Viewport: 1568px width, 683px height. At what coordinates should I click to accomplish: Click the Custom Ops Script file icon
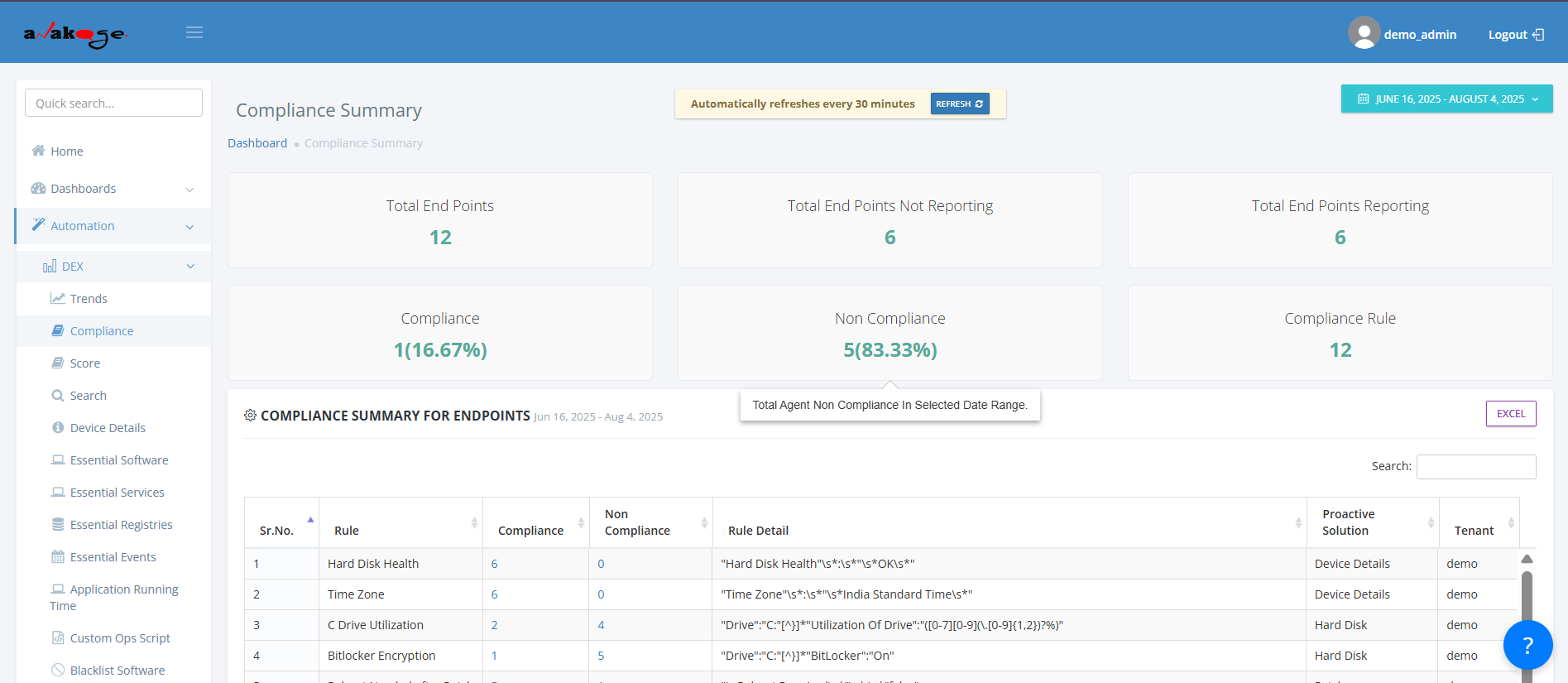[58, 637]
